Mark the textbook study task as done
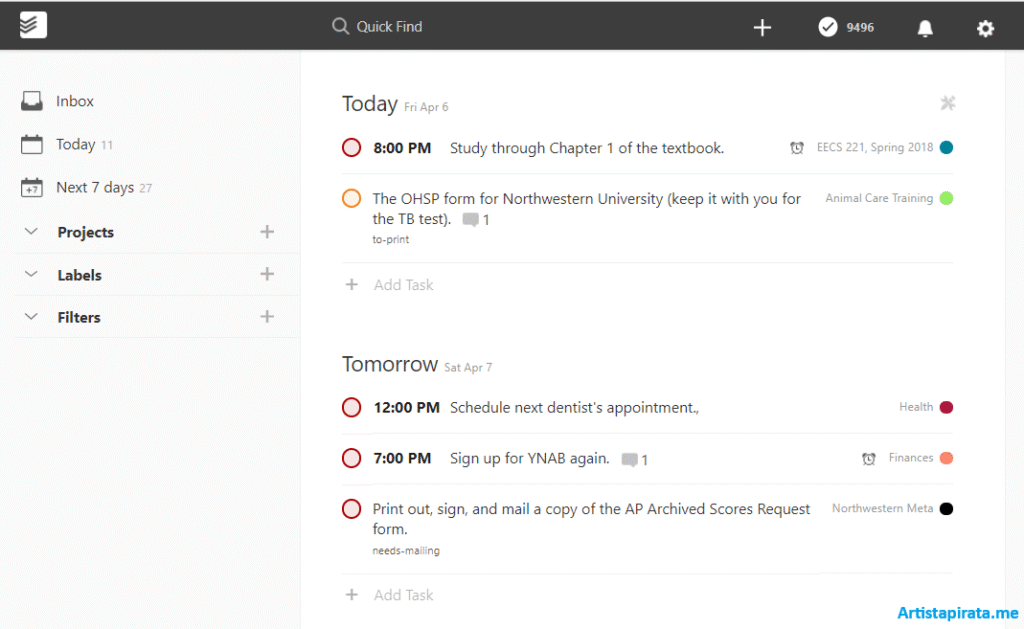The width and height of the screenshot is (1024, 629). coord(351,147)
